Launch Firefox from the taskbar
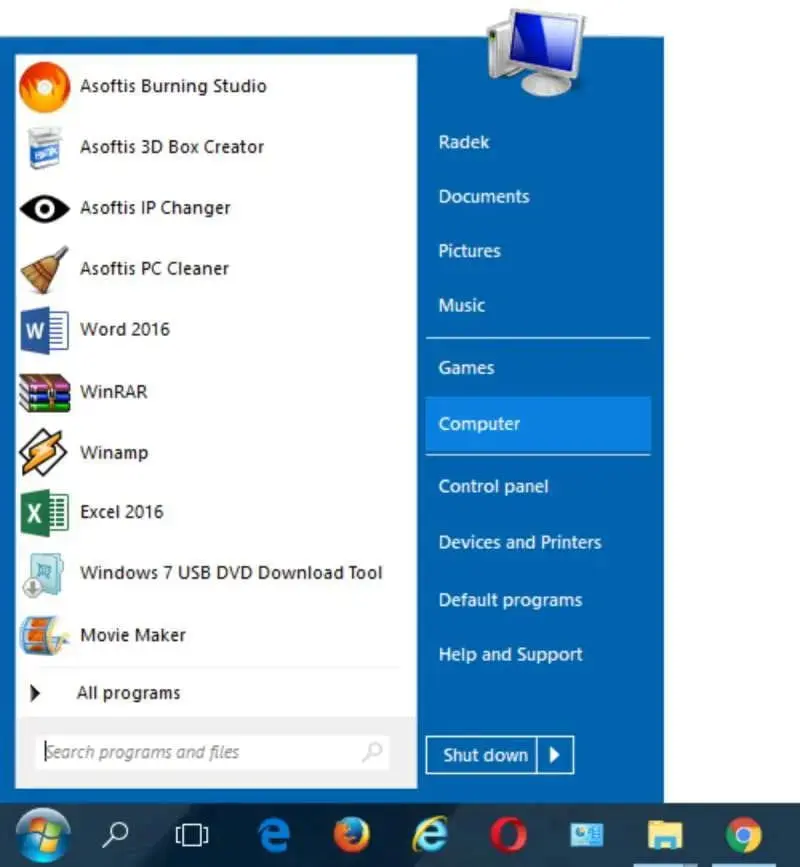800x867 pixels. click(352, 834)
